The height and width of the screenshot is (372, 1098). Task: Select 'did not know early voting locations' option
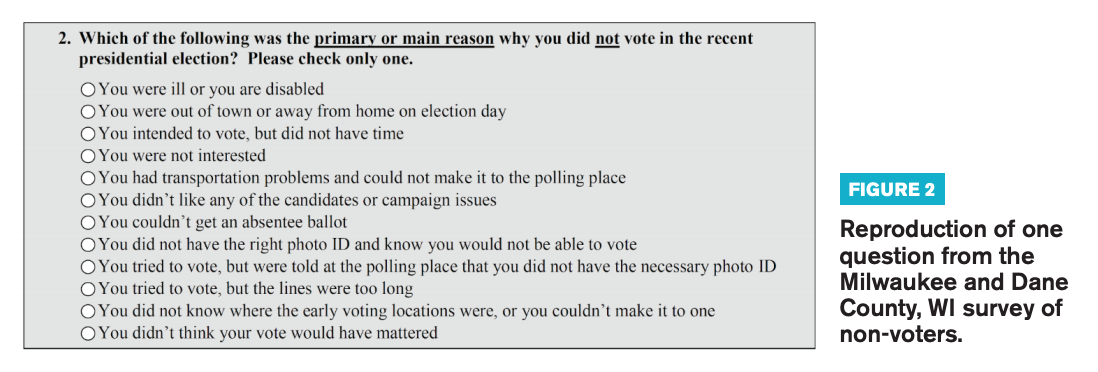88,311
